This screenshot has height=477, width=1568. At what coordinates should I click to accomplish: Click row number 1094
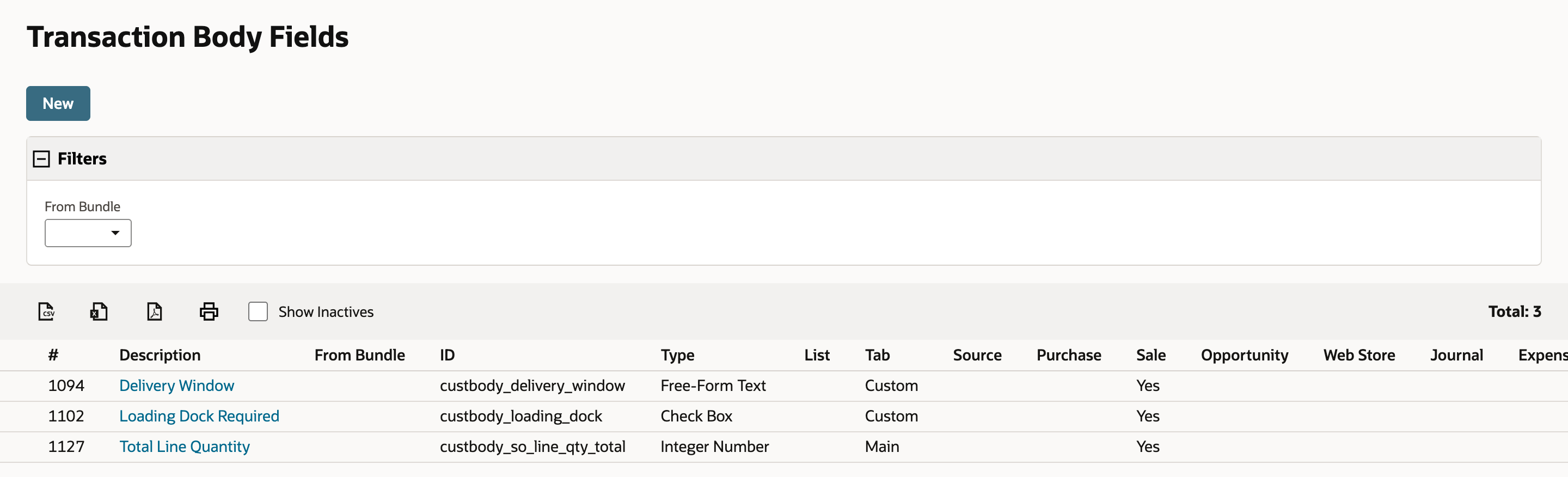pos(66,386)
